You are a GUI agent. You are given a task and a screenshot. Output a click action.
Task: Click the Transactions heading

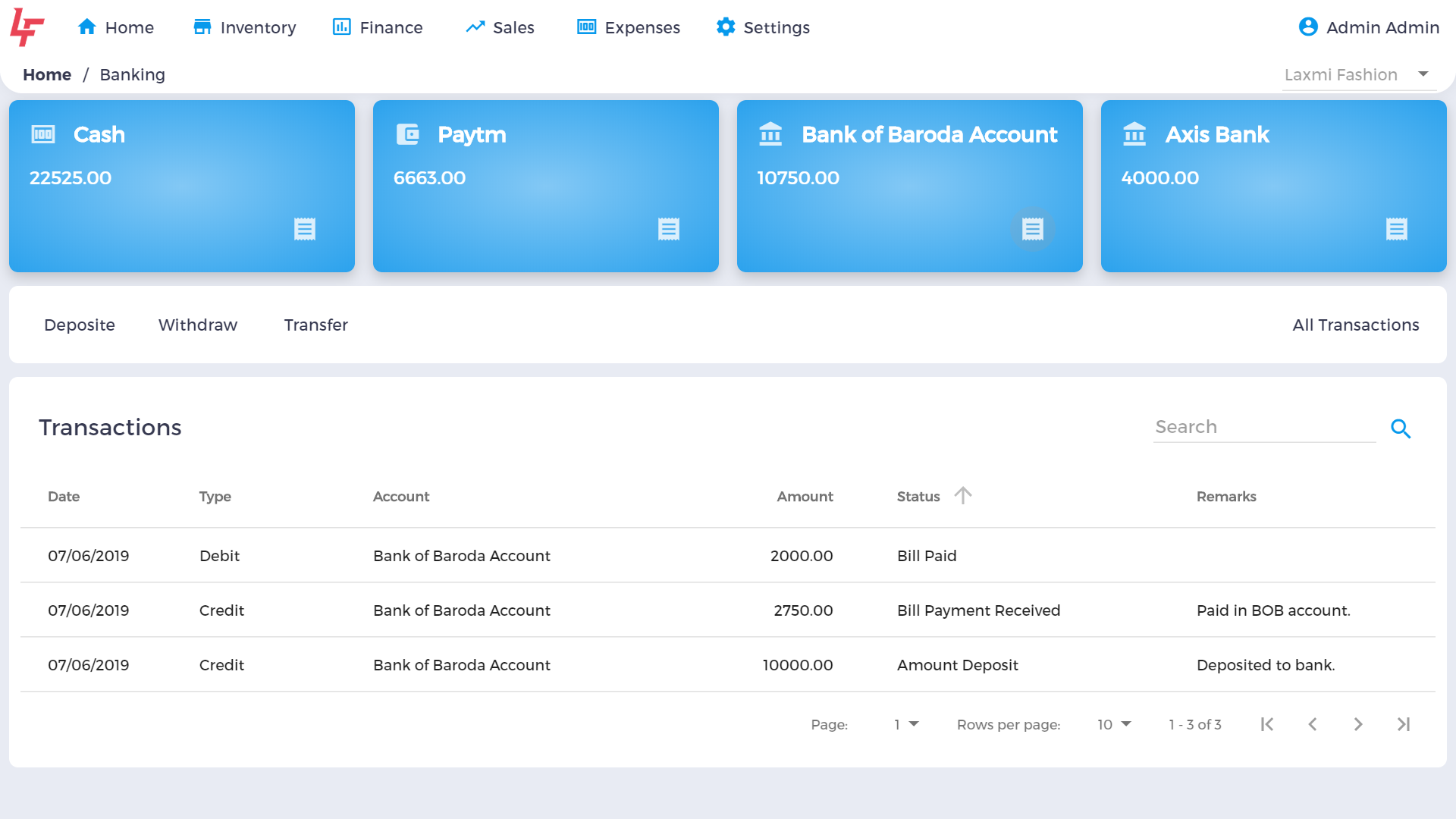coord(110,428)
